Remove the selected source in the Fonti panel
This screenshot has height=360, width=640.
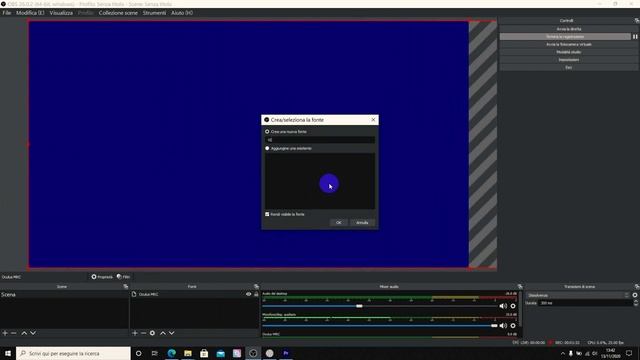[144, 333]
